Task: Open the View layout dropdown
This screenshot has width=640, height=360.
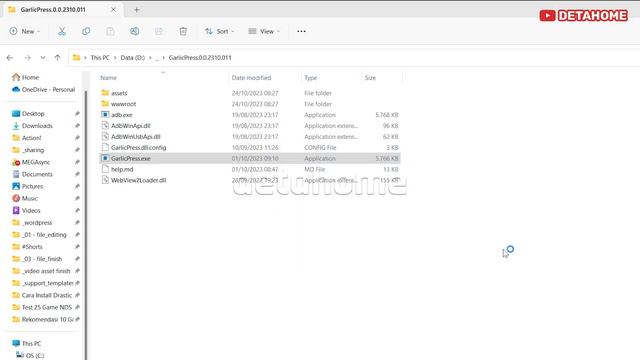Action: [264, 31]
